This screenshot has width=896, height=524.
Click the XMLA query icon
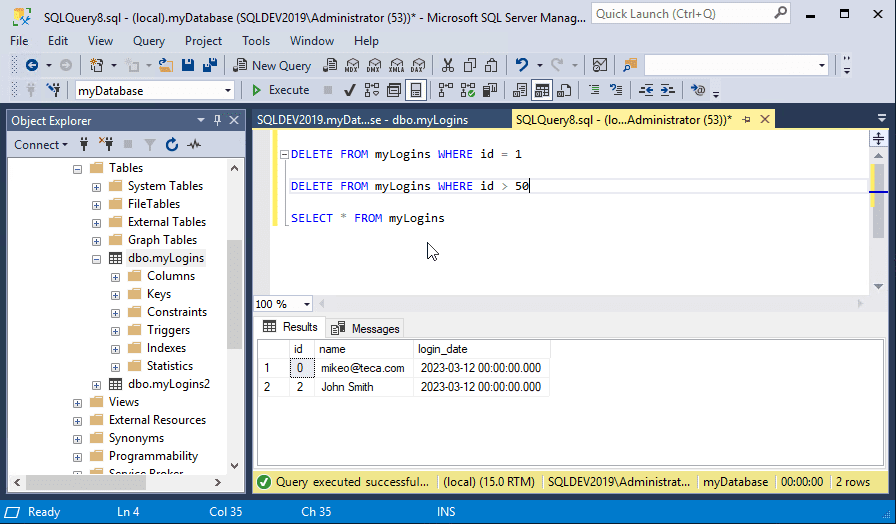click(396, 66)
